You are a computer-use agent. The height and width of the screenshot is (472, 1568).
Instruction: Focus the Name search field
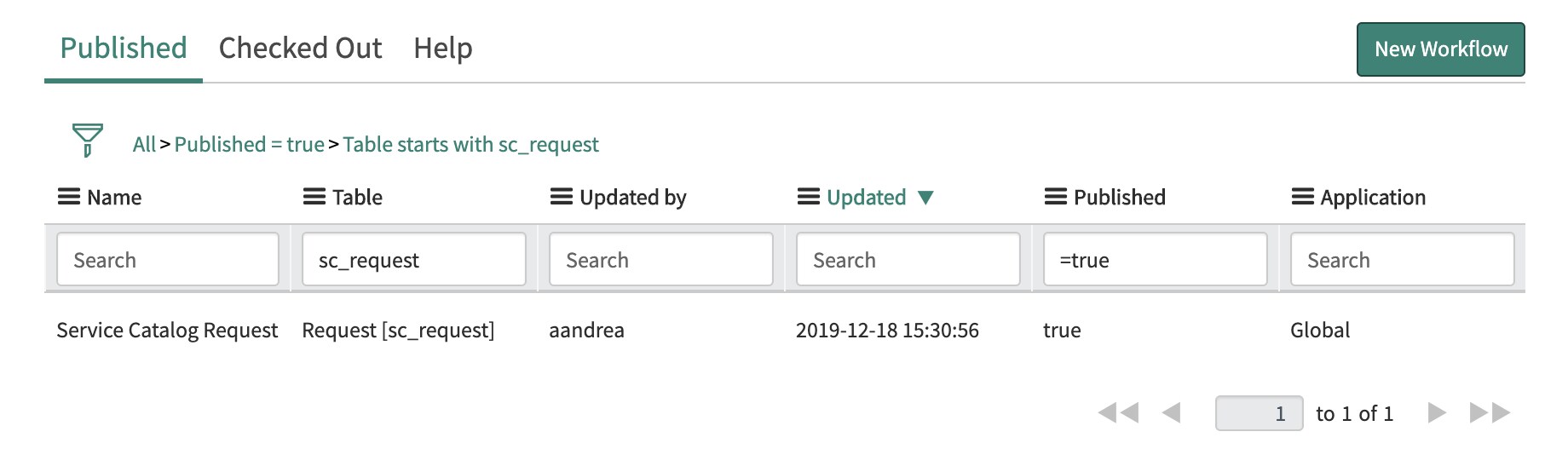pyautogui.click(x=168, y=259)
